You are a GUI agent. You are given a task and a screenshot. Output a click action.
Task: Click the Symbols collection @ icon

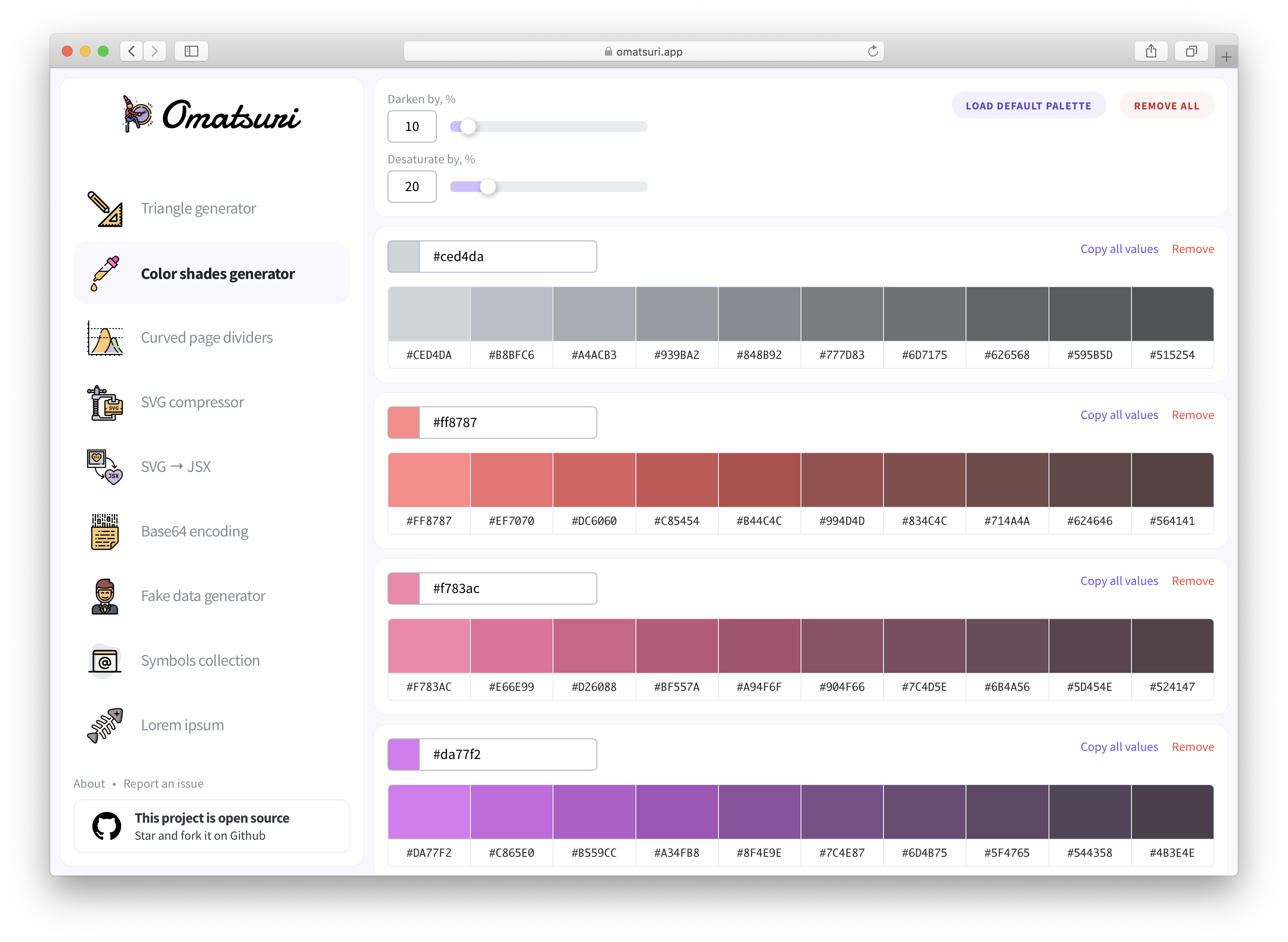[x=105, y=661]
